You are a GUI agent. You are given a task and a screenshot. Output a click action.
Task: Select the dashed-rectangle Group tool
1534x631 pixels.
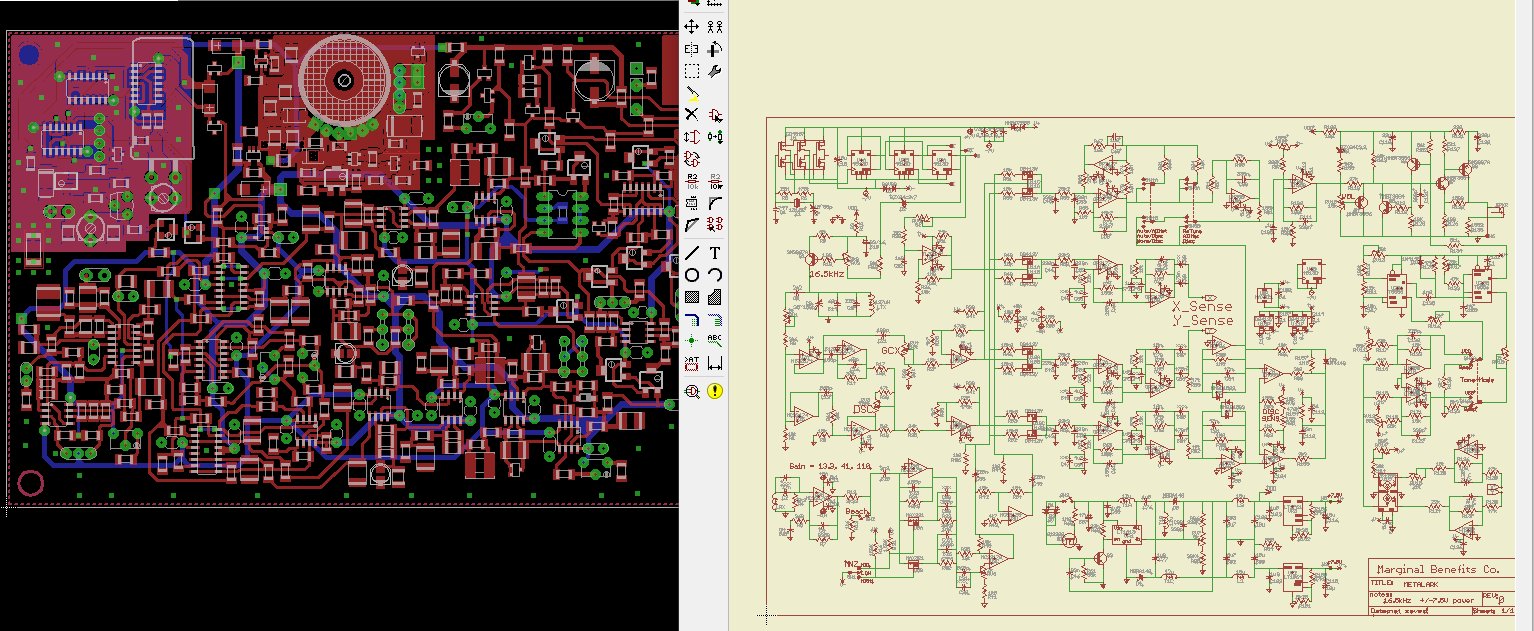[x=692, y=72]
